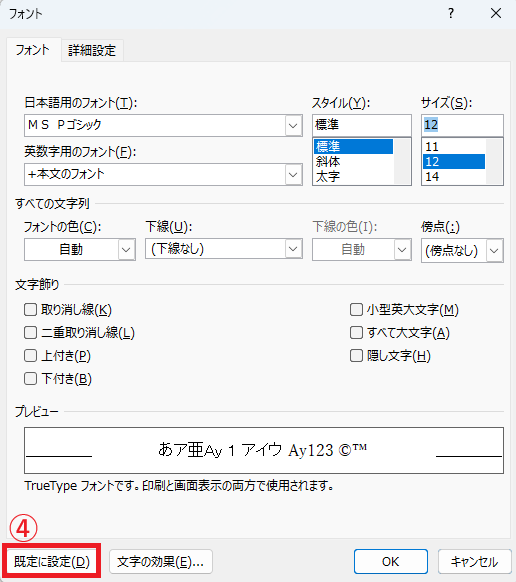Confirm with the OK button

click(391, 562)
